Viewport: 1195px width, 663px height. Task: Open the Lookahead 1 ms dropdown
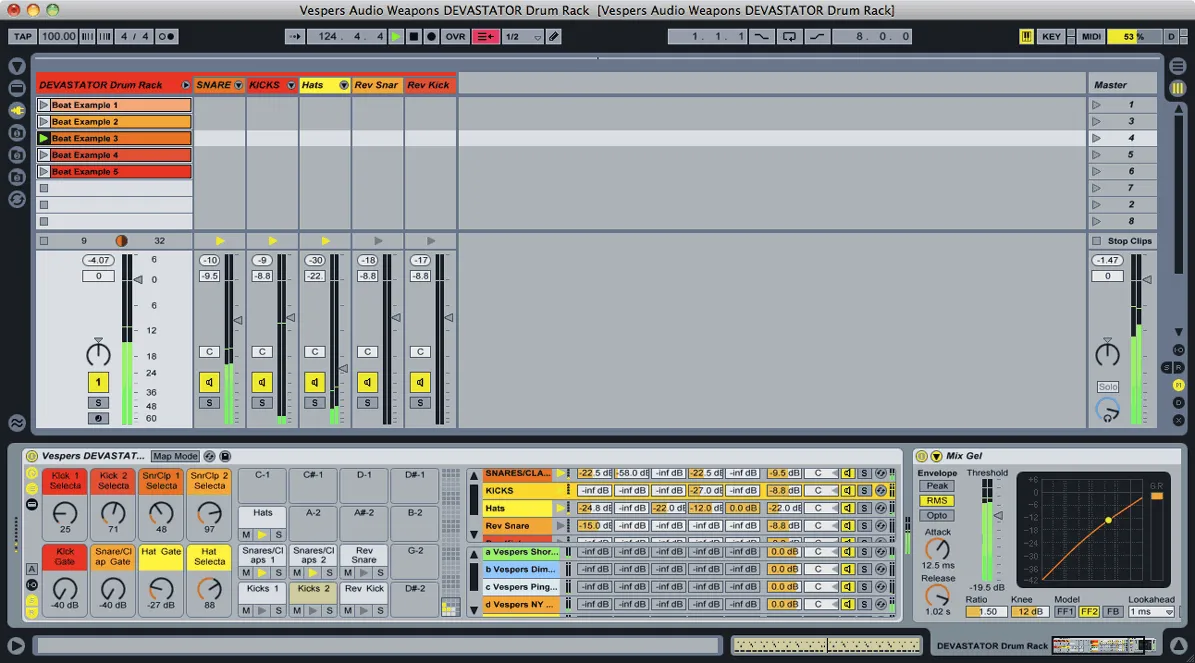(1152, 611)
